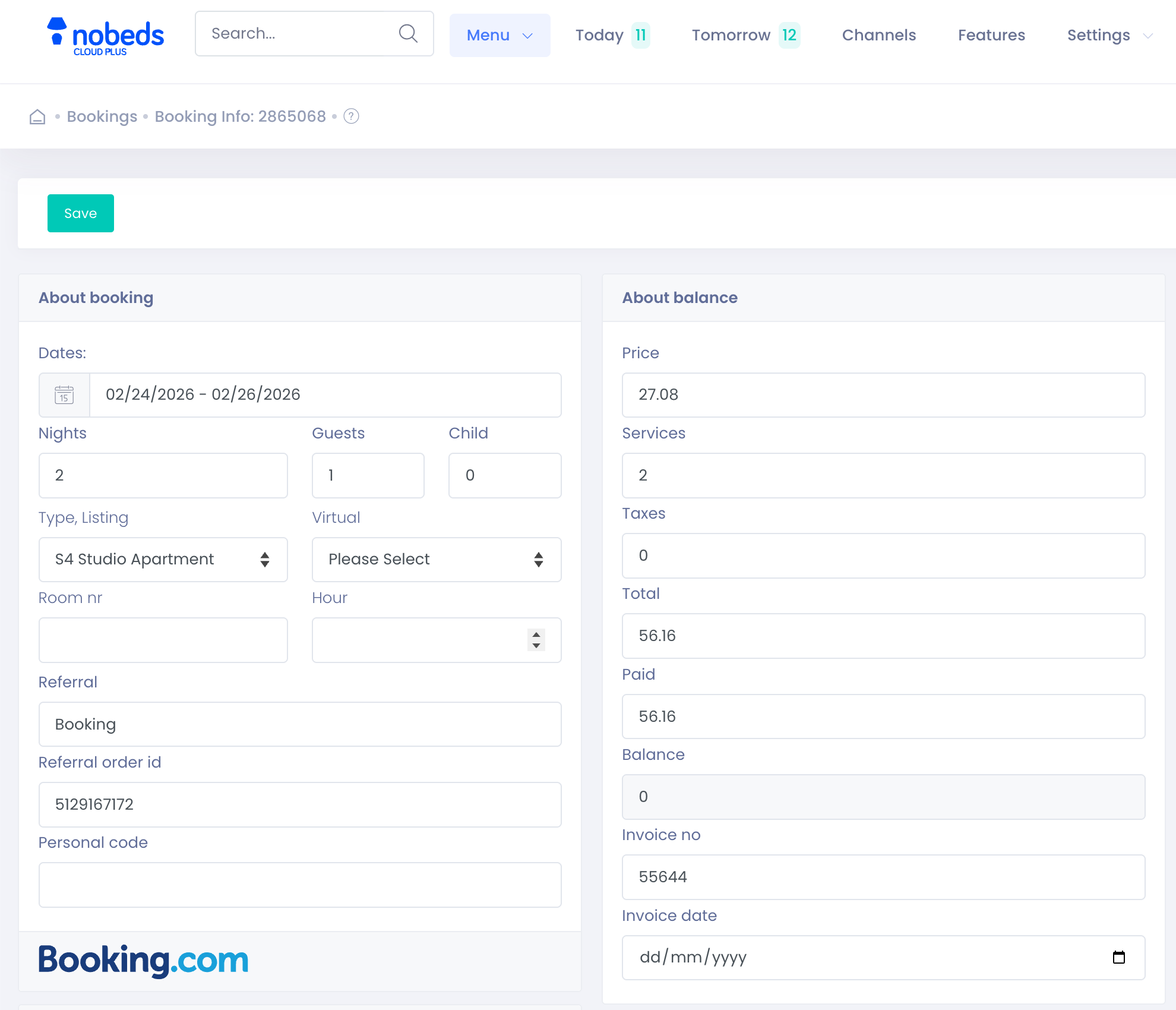Click the search magnifier icon
The width and height of the screenshot is (1176, 1010).
point(407,33)
